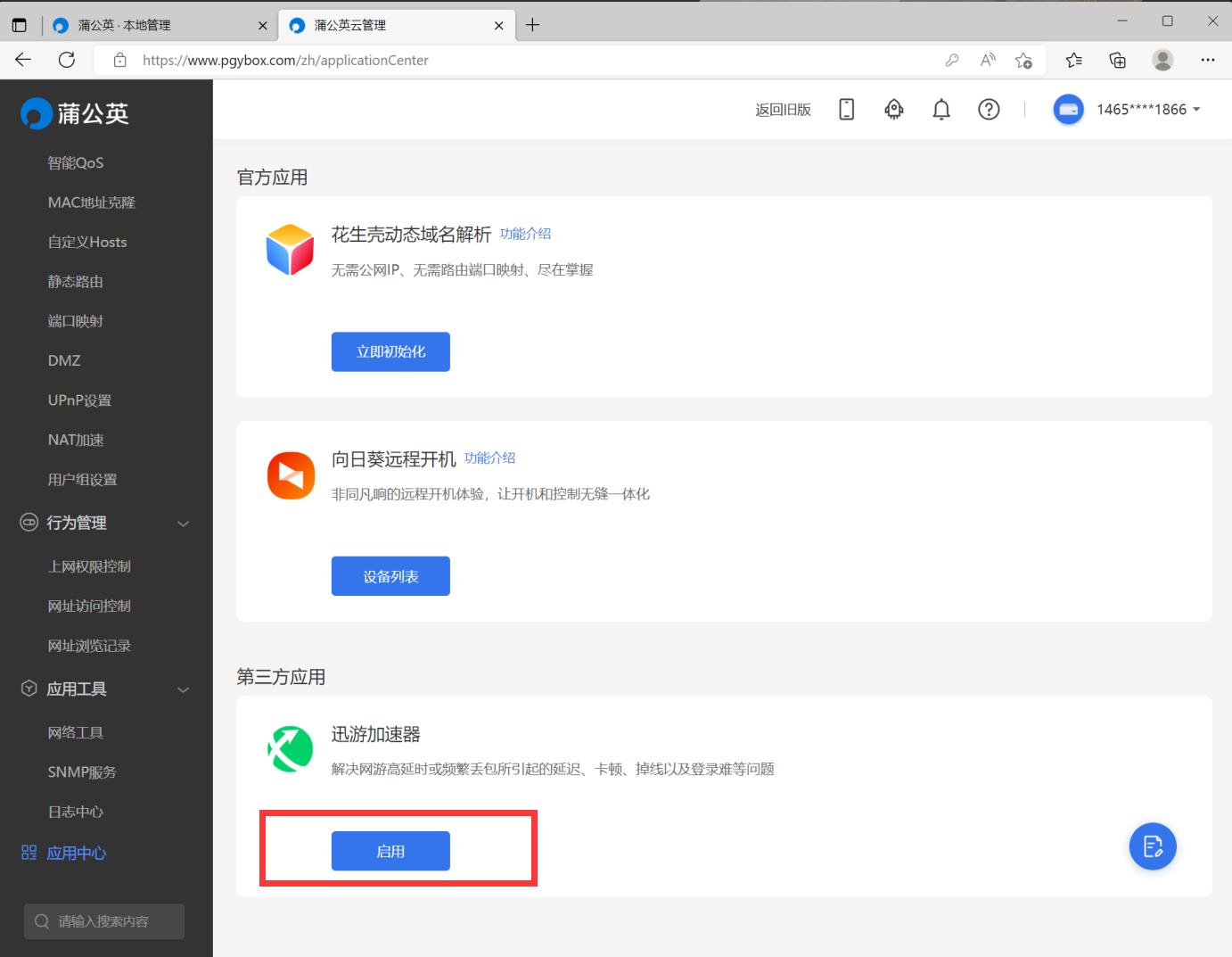The width and height of the screenshot is (1232, 957).
Task: Click the 花生壳动态域名解析 app icon
Action: coord(290,251)
